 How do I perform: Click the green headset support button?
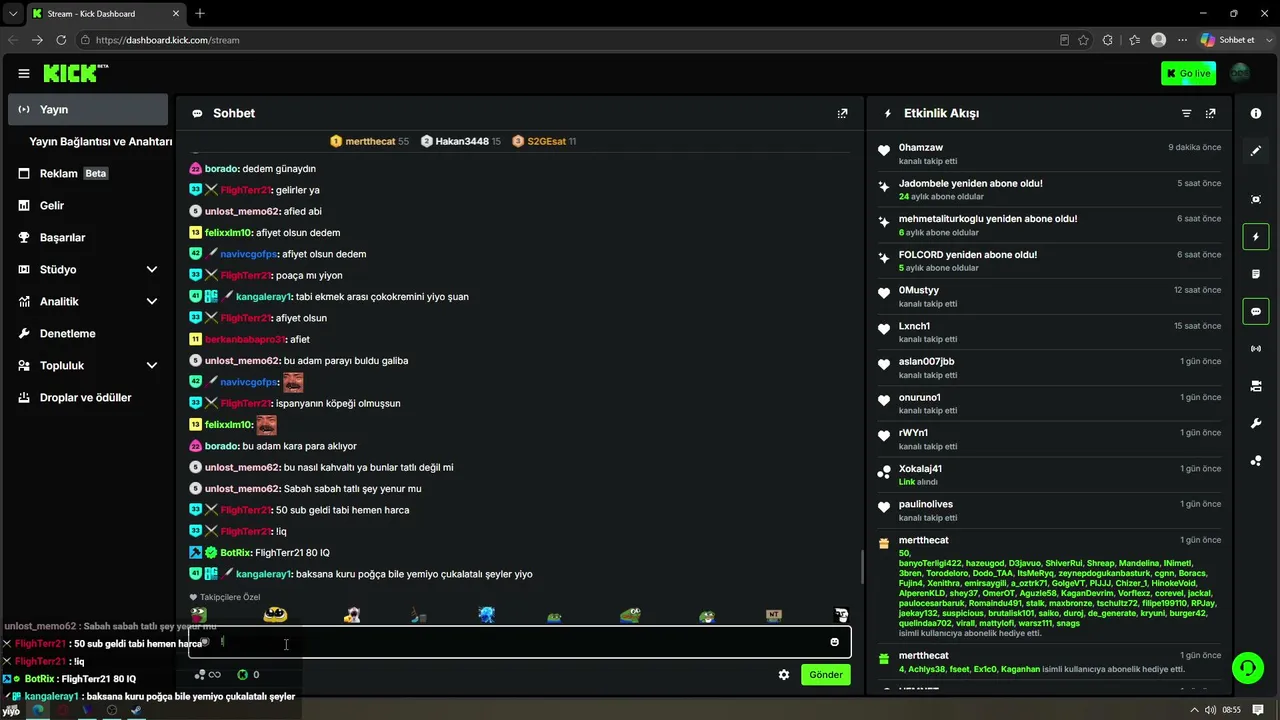click(x=1246, y=666)
